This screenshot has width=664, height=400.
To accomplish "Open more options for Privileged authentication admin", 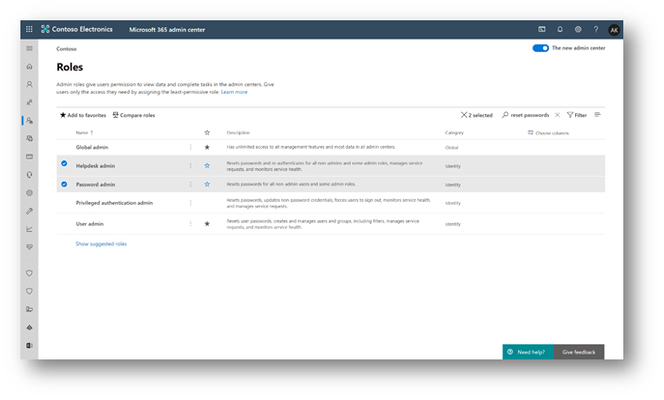I will tap(191, 203).
